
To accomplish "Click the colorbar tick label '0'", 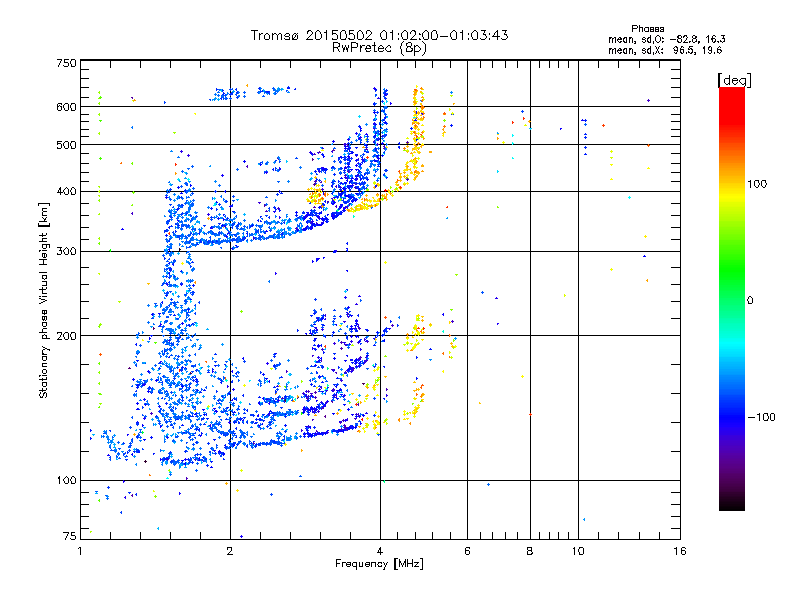I will pos(750,300).
